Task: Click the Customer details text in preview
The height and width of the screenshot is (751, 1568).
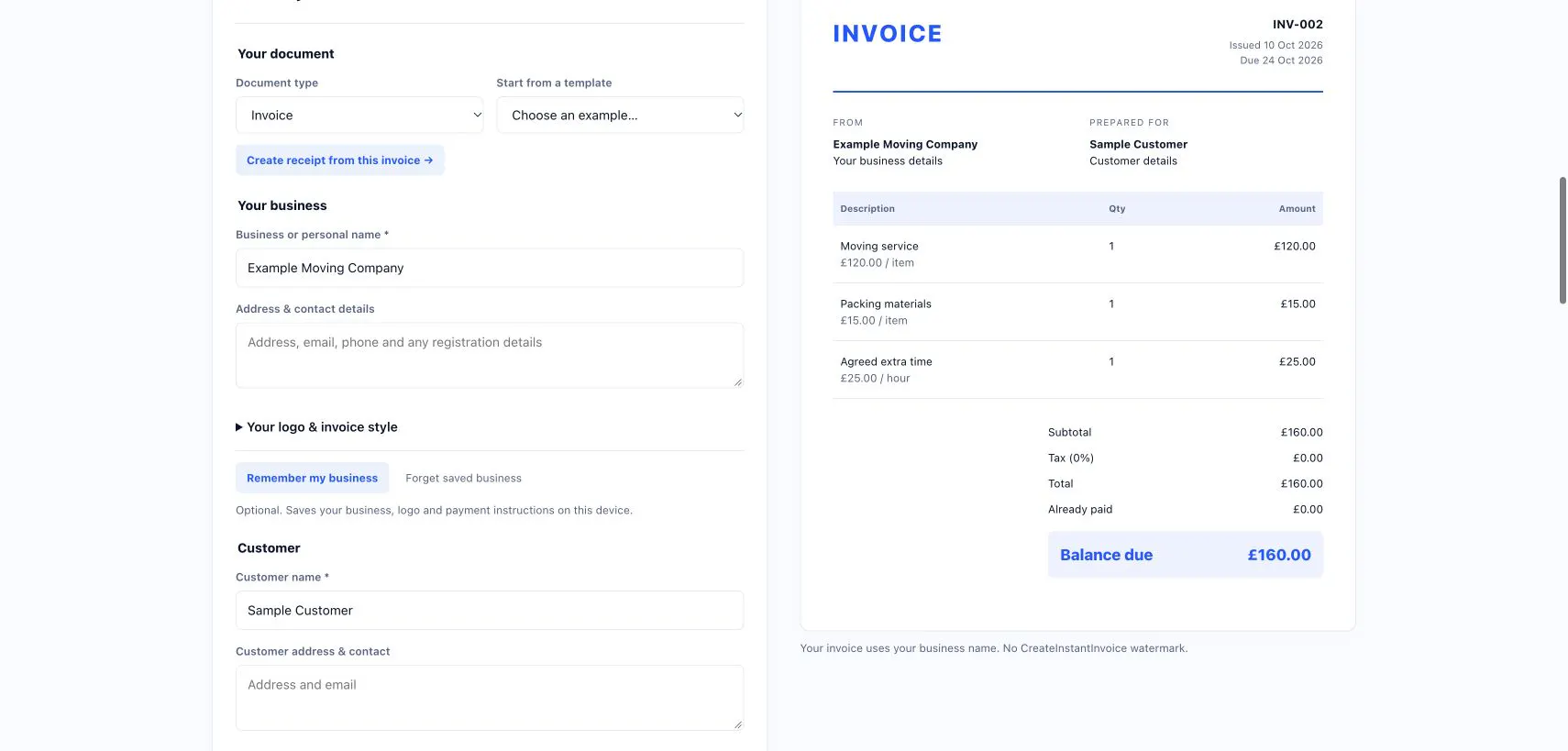Action: 1133,161
